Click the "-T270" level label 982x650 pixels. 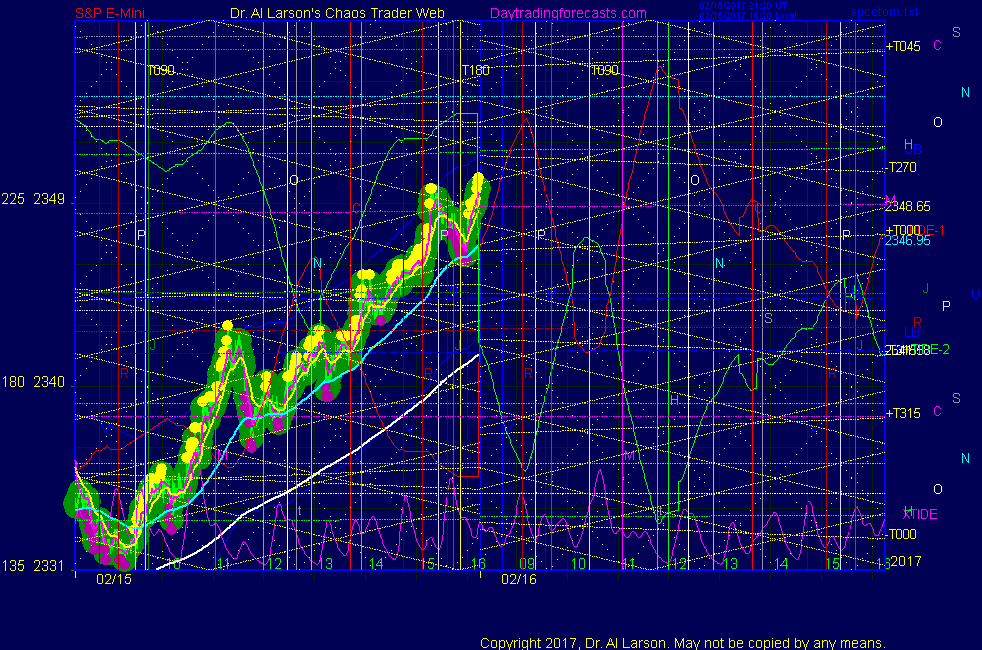(x=901, y=167)
